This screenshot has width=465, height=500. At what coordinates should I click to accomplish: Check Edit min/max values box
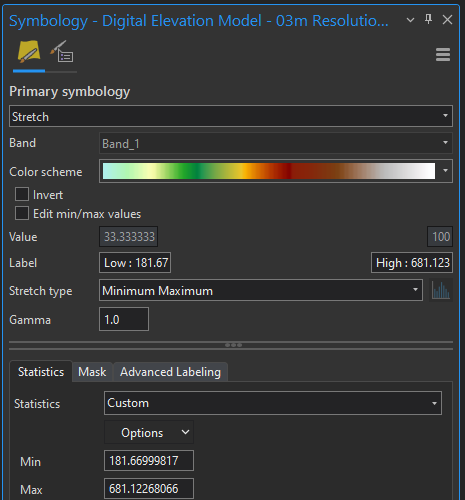22,213
